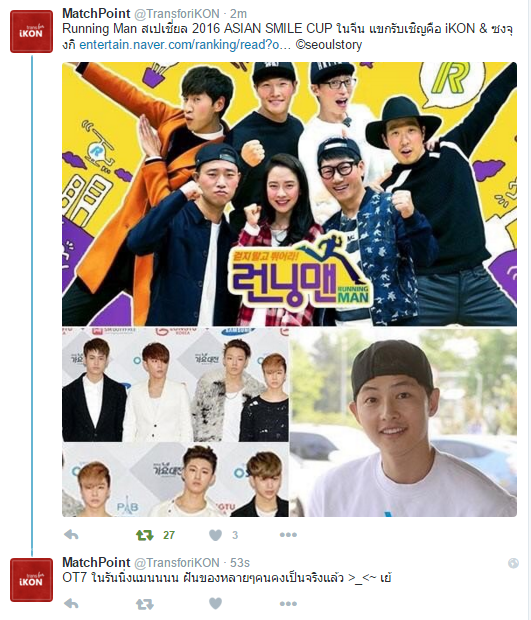Image resolution: width=531 pixels, height=620 pixels.
Task: Click the globe icon on second tweet
Action: click(x=513, y=563)
